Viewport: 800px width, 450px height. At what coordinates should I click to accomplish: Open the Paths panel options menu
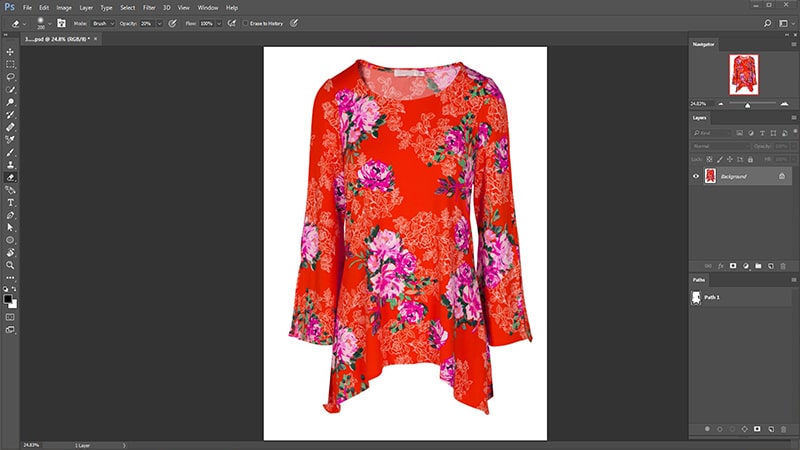793,280
